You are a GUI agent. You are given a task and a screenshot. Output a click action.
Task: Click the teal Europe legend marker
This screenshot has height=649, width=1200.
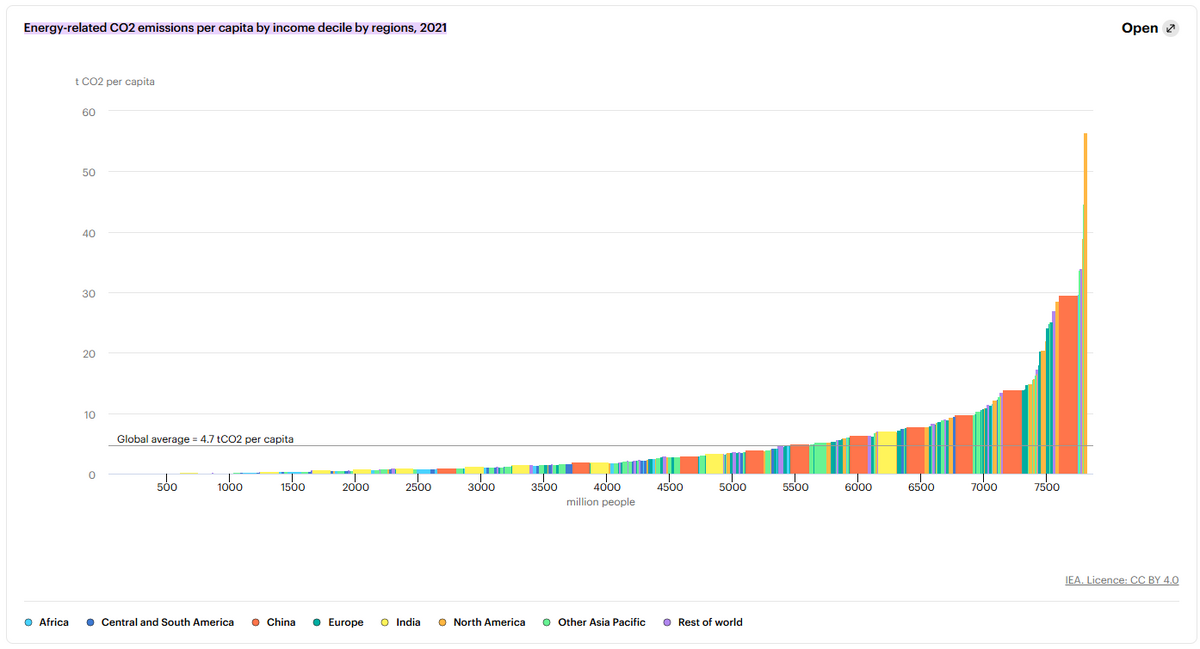[x=316, y=622]
